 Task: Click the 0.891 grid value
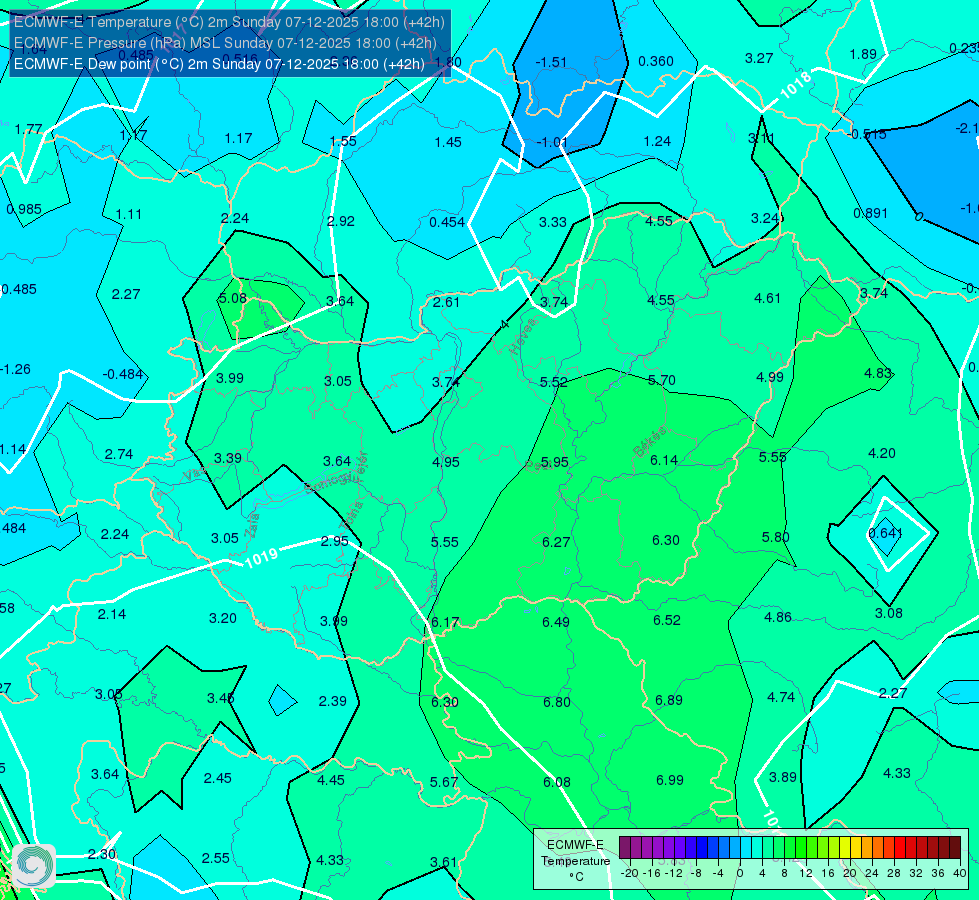870,214
